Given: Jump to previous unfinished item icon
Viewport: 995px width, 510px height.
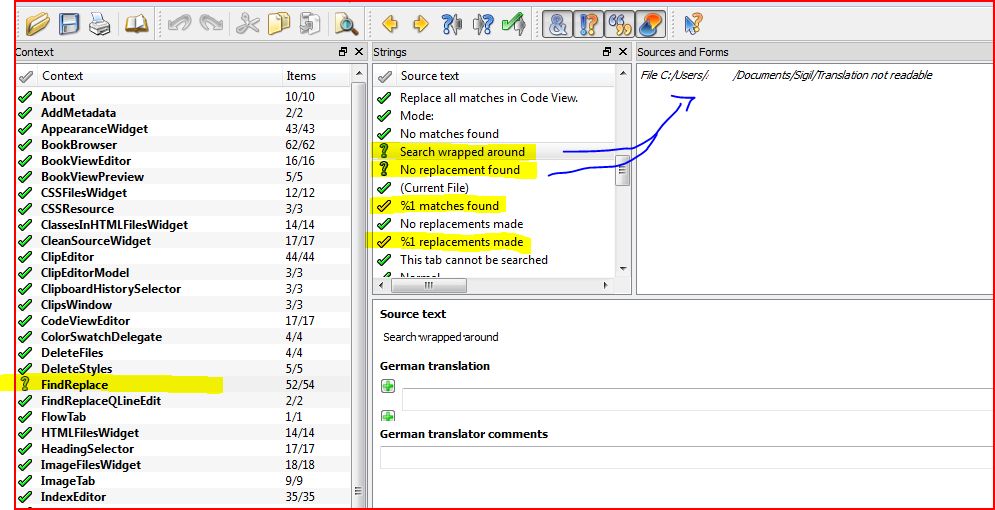Looking at the screenshot, I should (x=451, y=25).
